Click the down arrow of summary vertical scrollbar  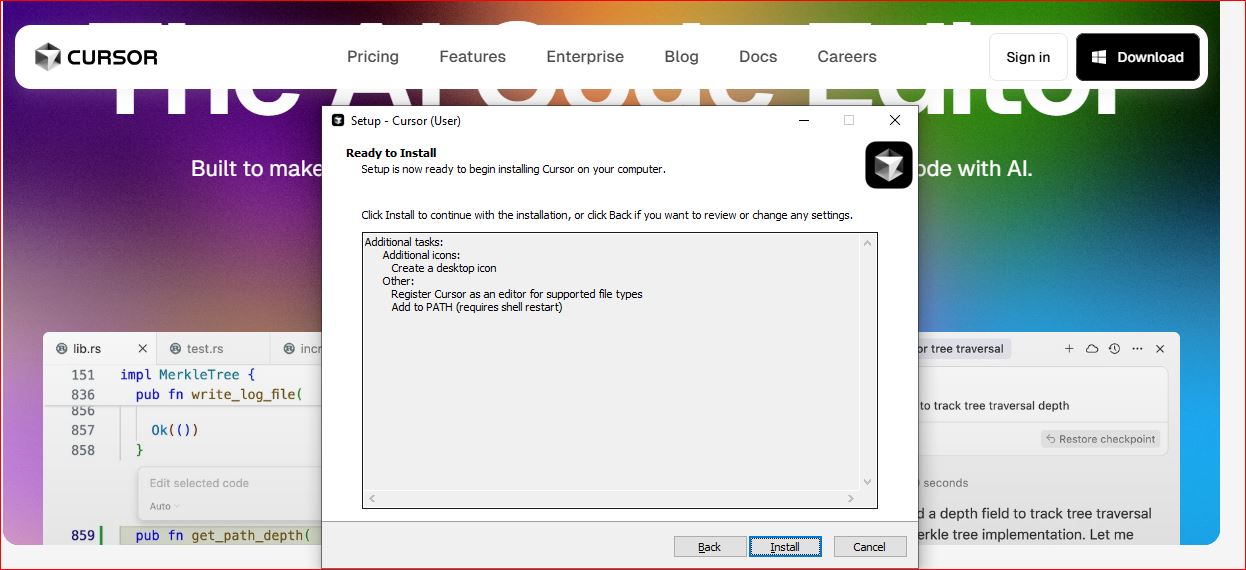867,481
